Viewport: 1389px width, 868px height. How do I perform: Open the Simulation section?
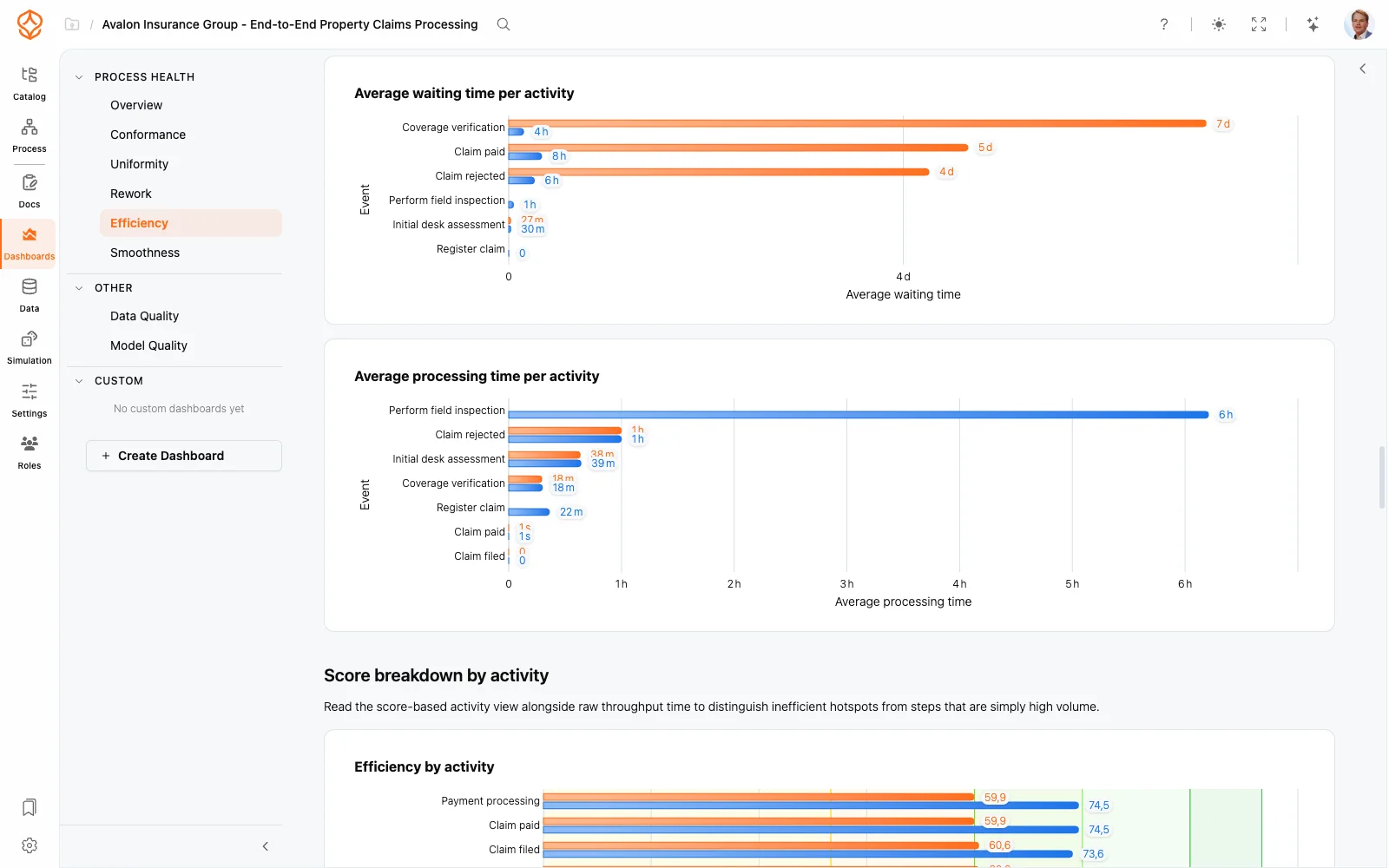coord(30,347)
